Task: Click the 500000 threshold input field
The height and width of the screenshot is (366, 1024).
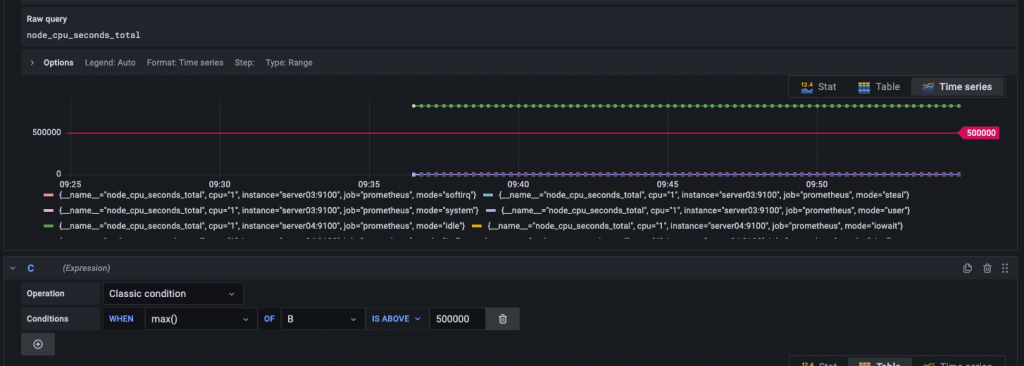Action: point(457,319)
